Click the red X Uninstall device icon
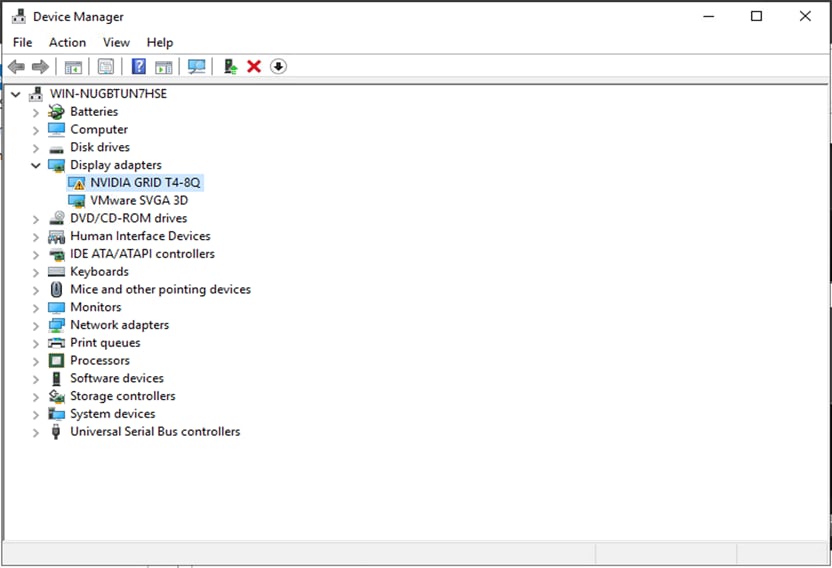 [x=254, y=66]
